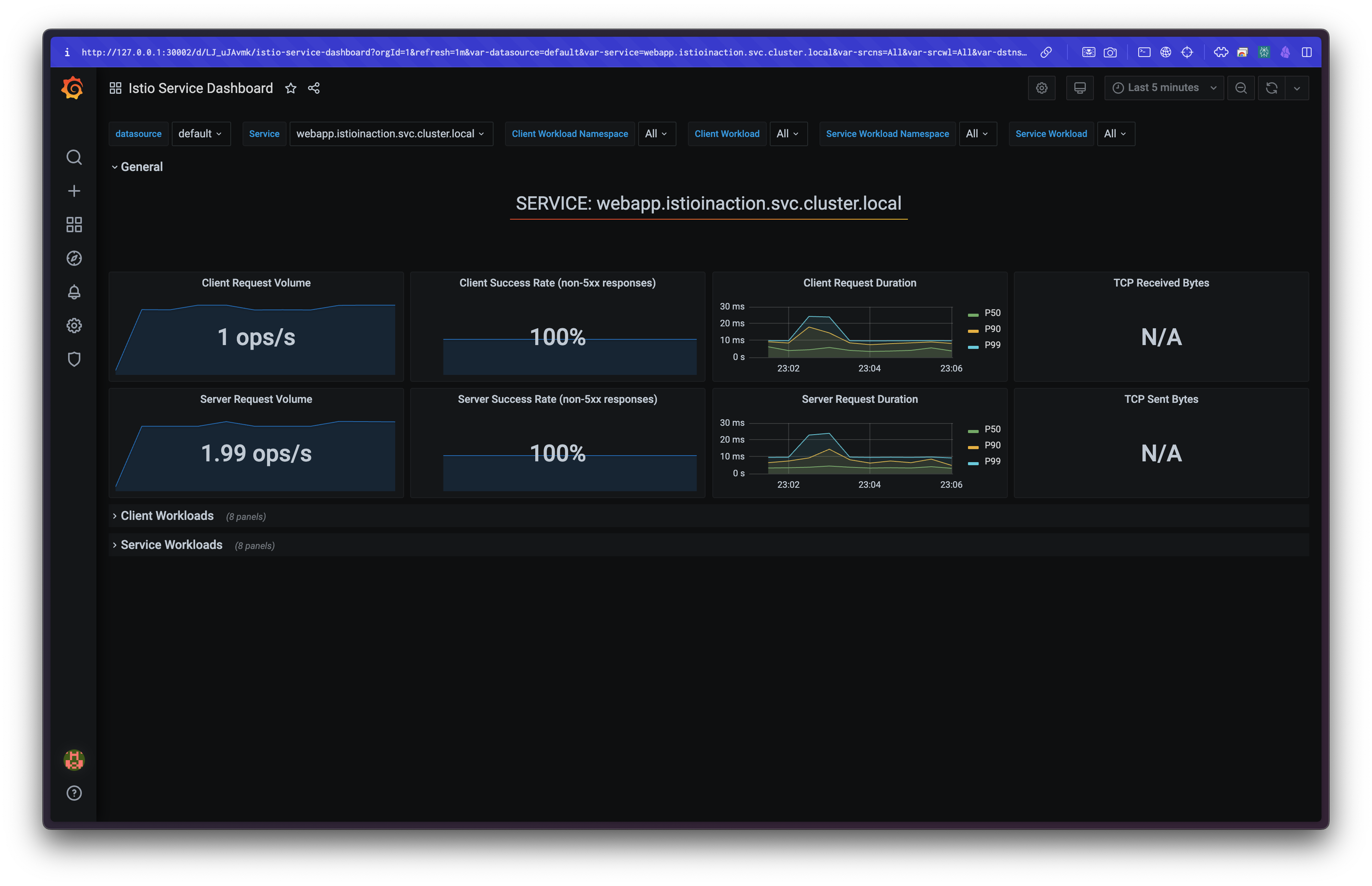Image resolution: width=1372 pixels, height=886 pixels.
Task: Click the teal moth extension icon
Action: coord(1263,52)
